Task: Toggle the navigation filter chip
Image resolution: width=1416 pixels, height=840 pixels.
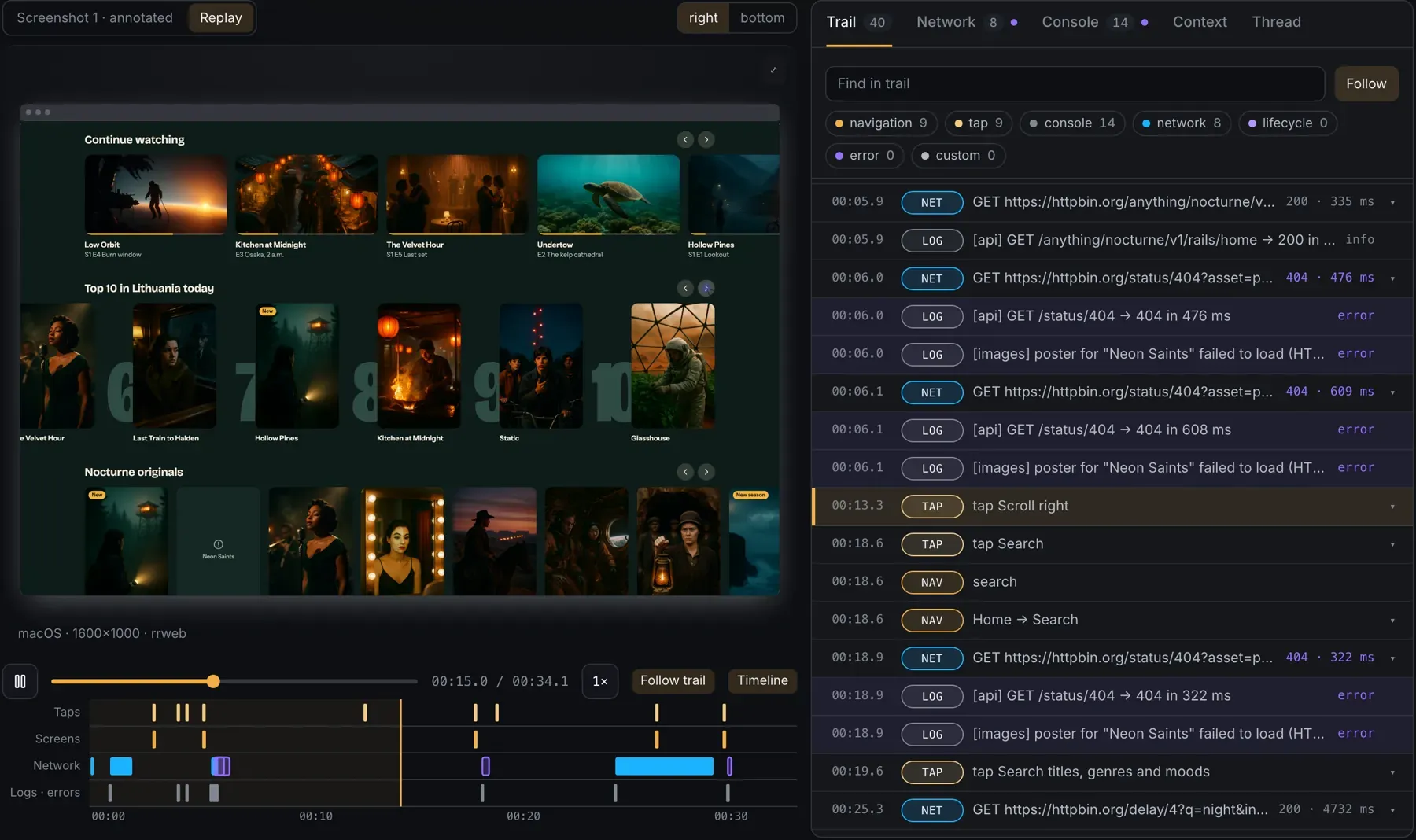Action: (881, 123)
